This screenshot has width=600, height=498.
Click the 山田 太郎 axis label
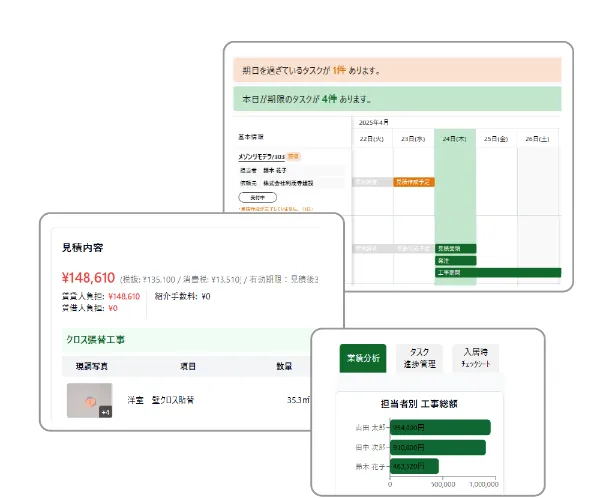(x=370, y=428)
